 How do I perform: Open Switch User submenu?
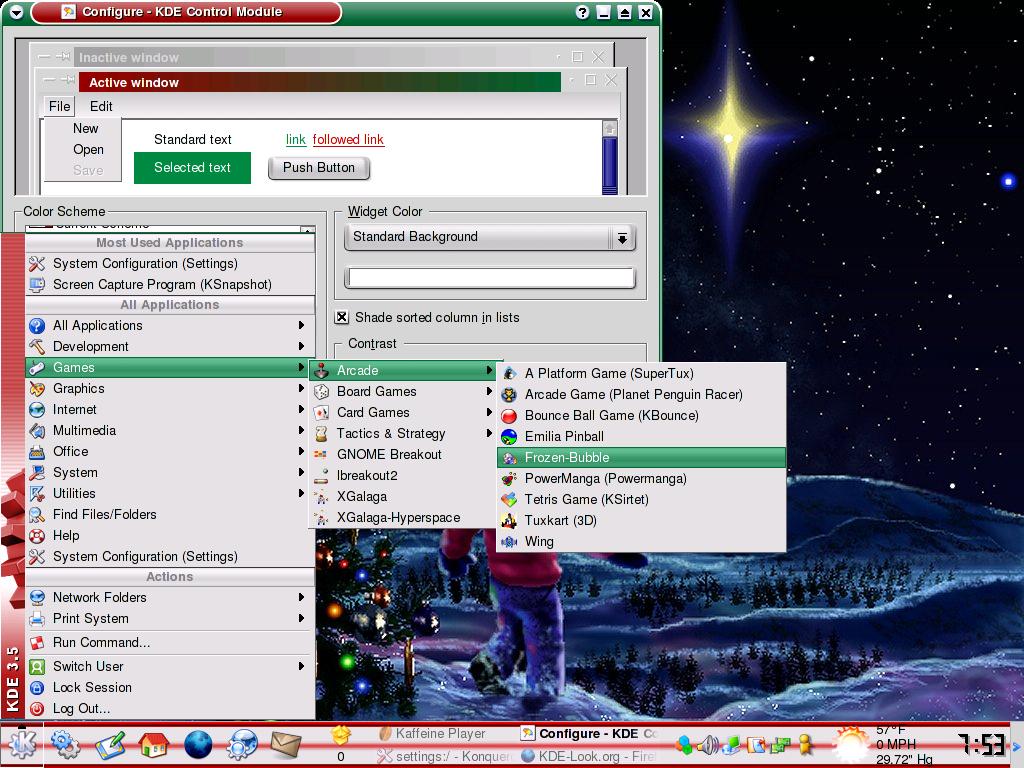pyautogui.click(x=168, y=667)
